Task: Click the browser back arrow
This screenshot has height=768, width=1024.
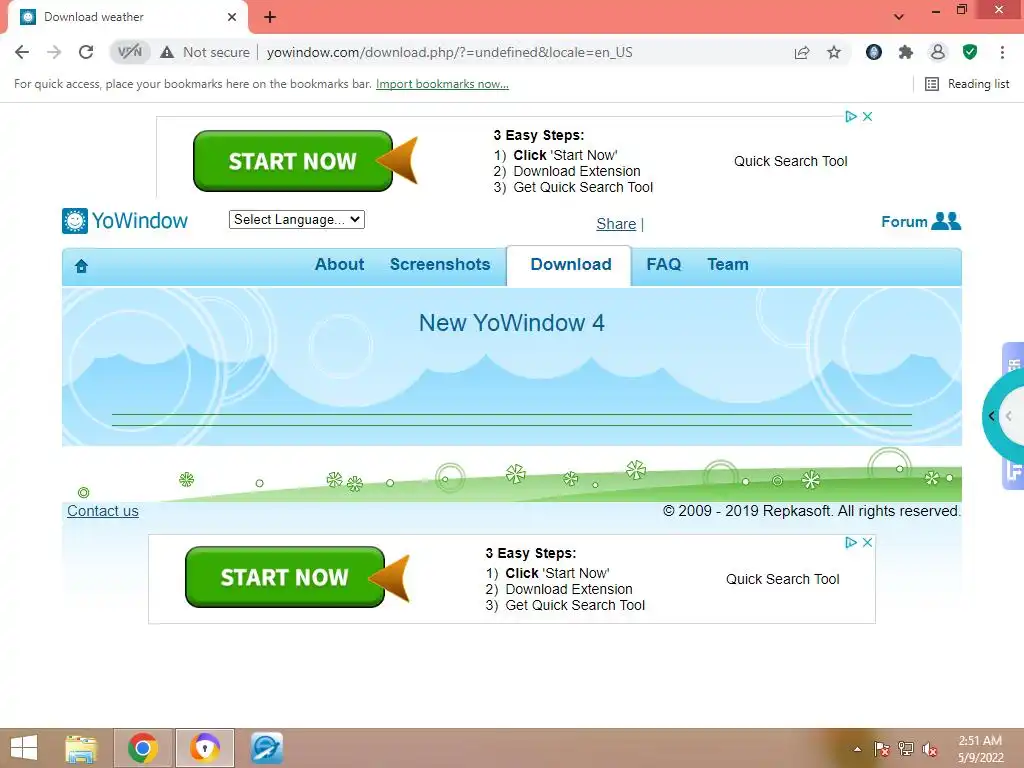Action: click(22, 52)
